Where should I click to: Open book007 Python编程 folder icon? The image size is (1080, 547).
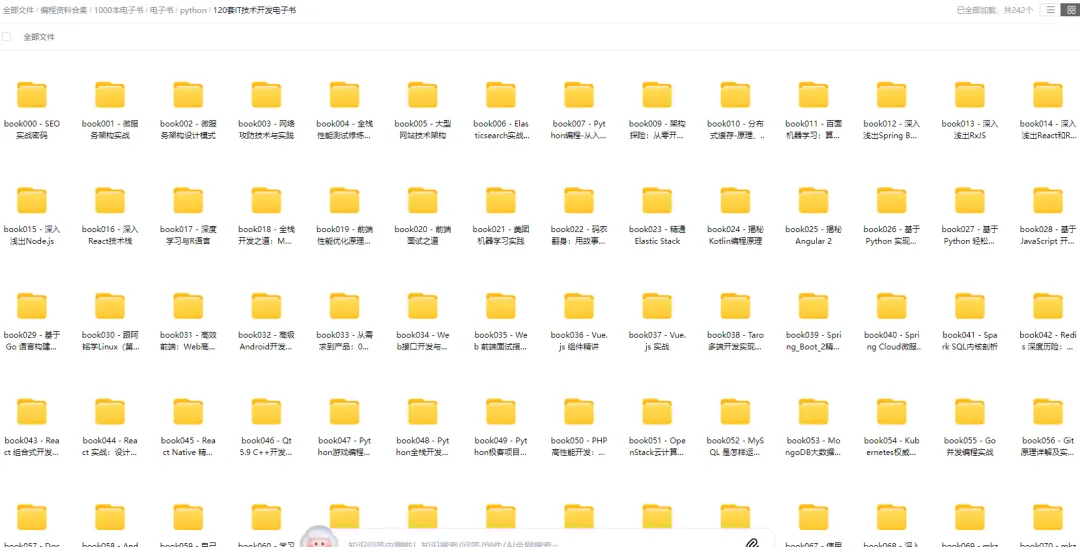(x=579, y=95)
